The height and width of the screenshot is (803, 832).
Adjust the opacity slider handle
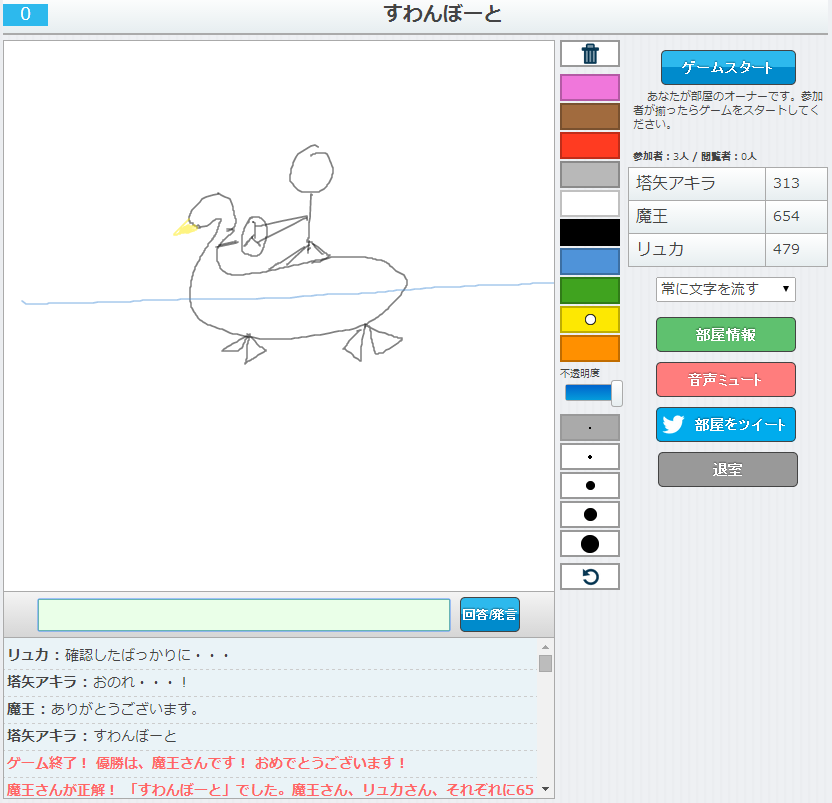(617, 393)
